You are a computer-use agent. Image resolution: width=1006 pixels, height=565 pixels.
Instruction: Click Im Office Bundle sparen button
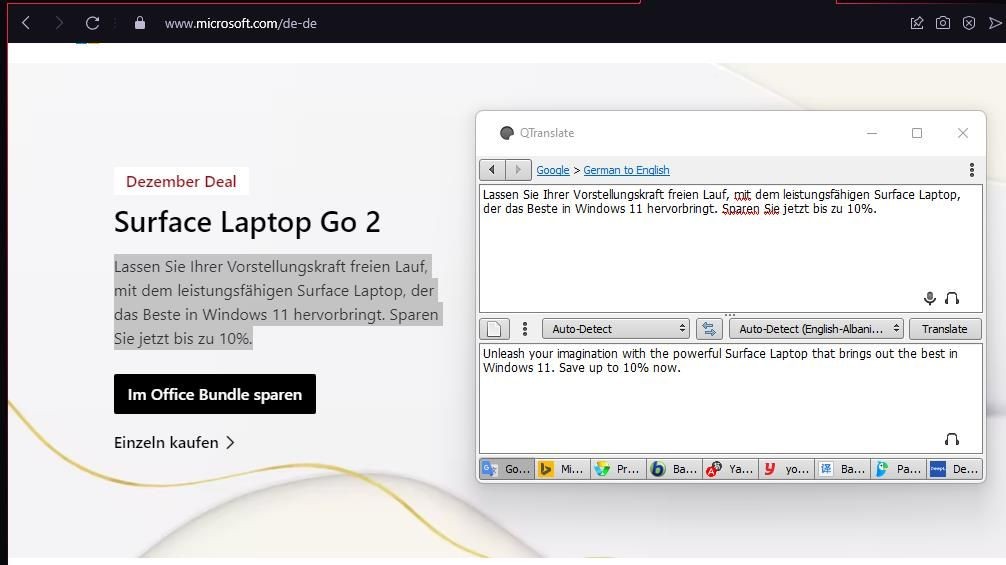[x=215, y=394]
